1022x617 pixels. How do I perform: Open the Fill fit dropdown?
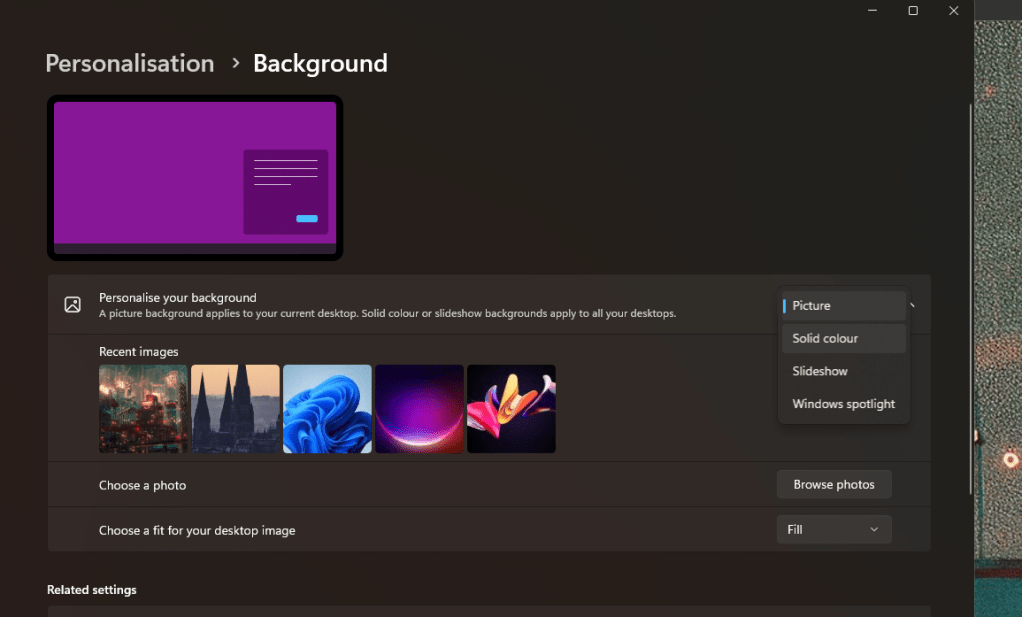pyautogui.click(x=834, y=530)
